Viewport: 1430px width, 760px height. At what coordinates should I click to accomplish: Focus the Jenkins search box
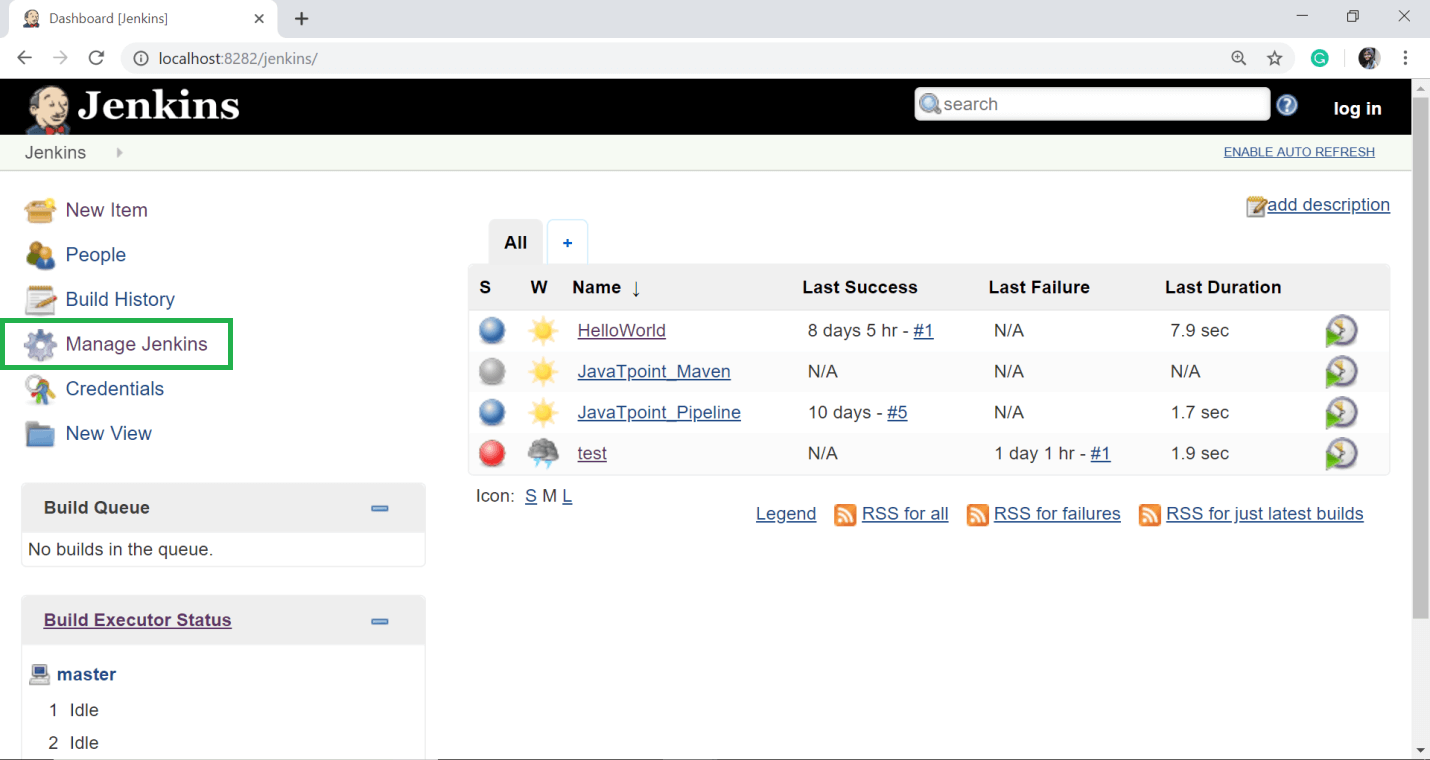coord(1092,104)
